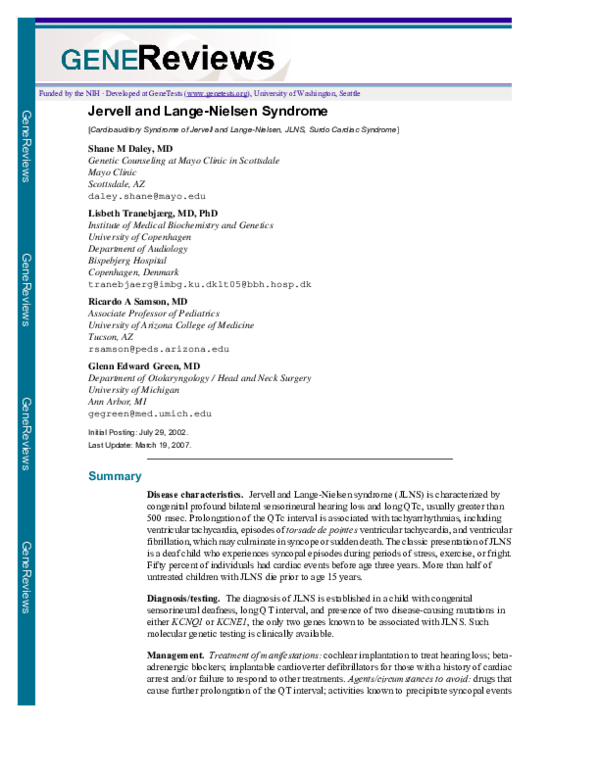Screen dimensions: 600x776
Task: Jump to the Summary heading
Action: [x=115, y=477]
